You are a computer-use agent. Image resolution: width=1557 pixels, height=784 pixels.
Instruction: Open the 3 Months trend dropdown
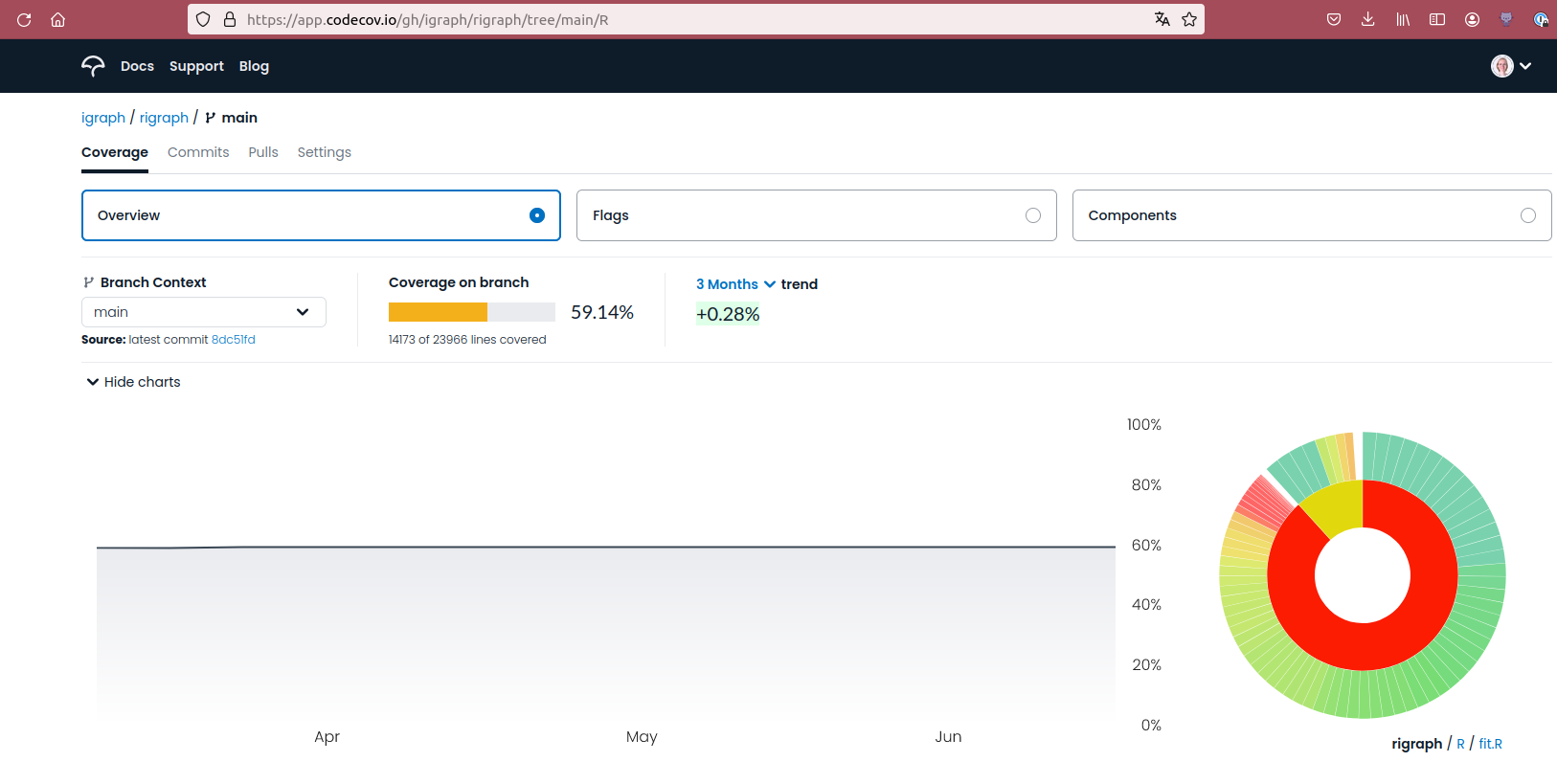tap(735, 284)
